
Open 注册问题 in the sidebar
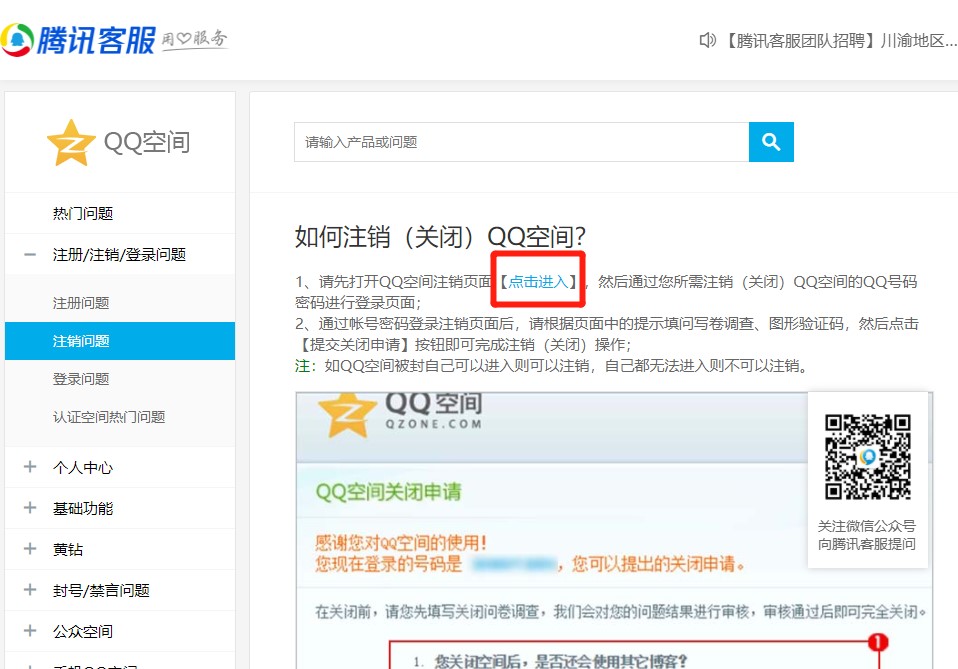(x=81, y=303)
